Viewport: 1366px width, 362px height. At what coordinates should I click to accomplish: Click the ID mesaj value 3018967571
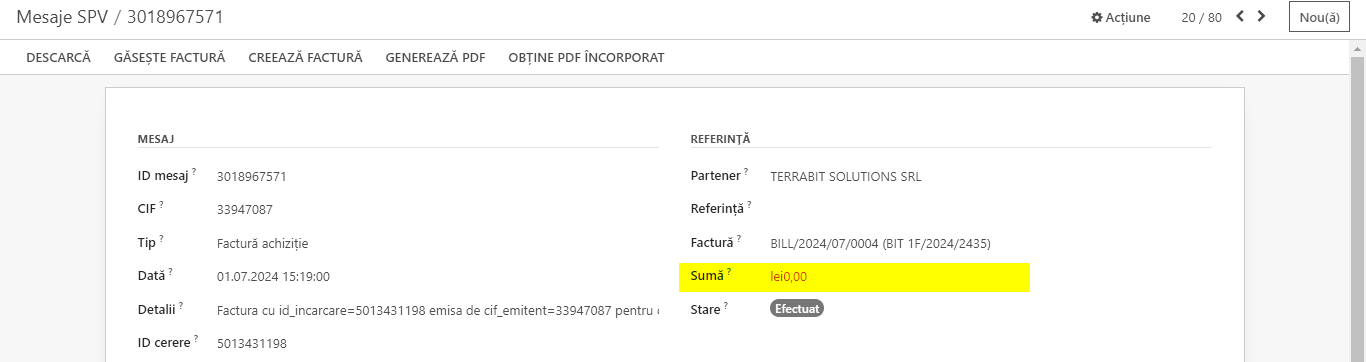click(252, 176)
